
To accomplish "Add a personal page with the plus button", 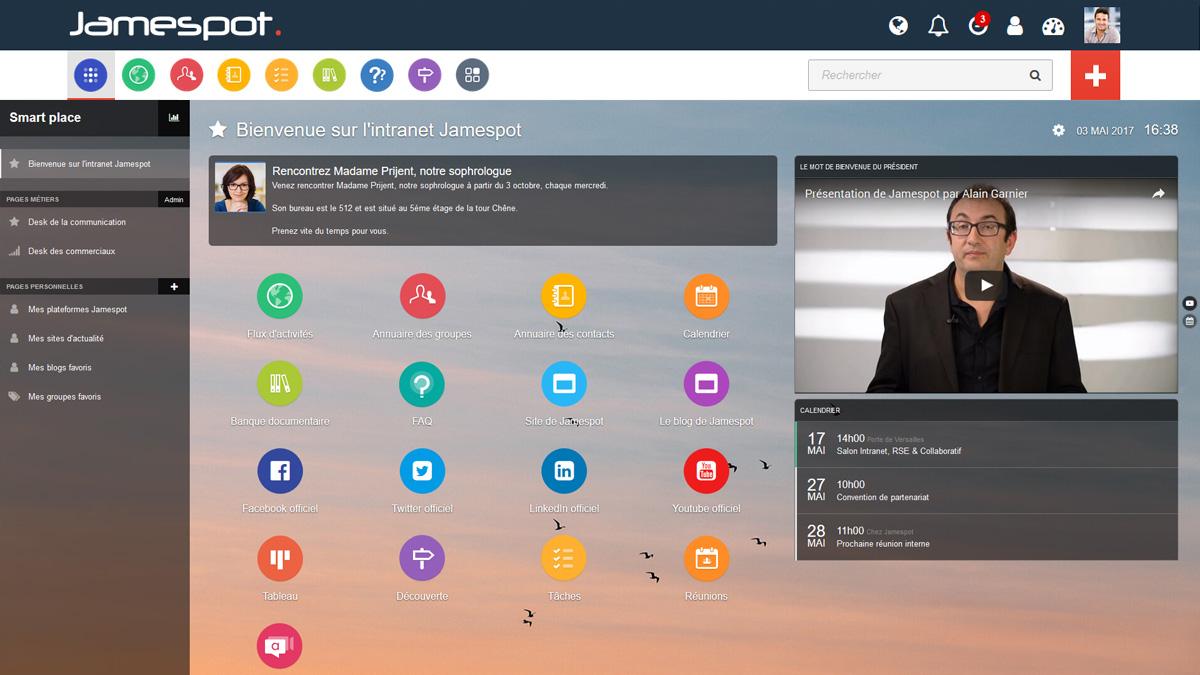I will point(174,286).
